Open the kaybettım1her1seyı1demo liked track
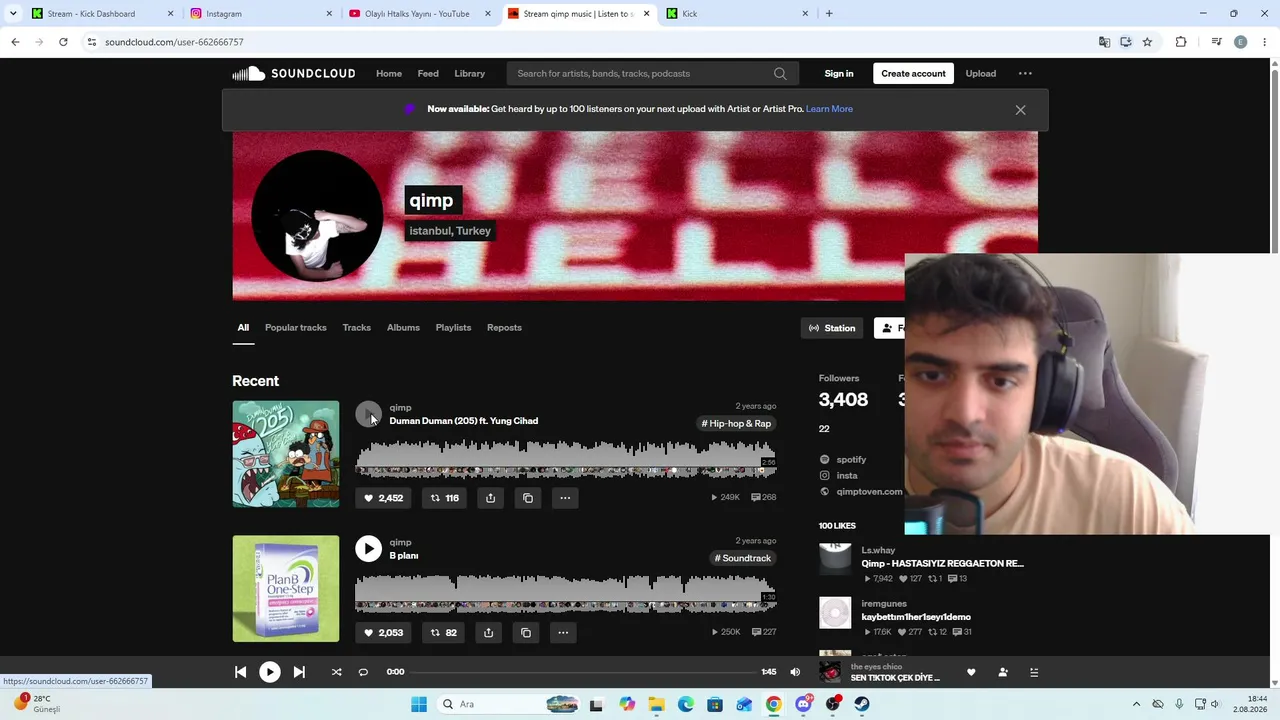This screenshot has width=1280, height=720. click(916, 617)
